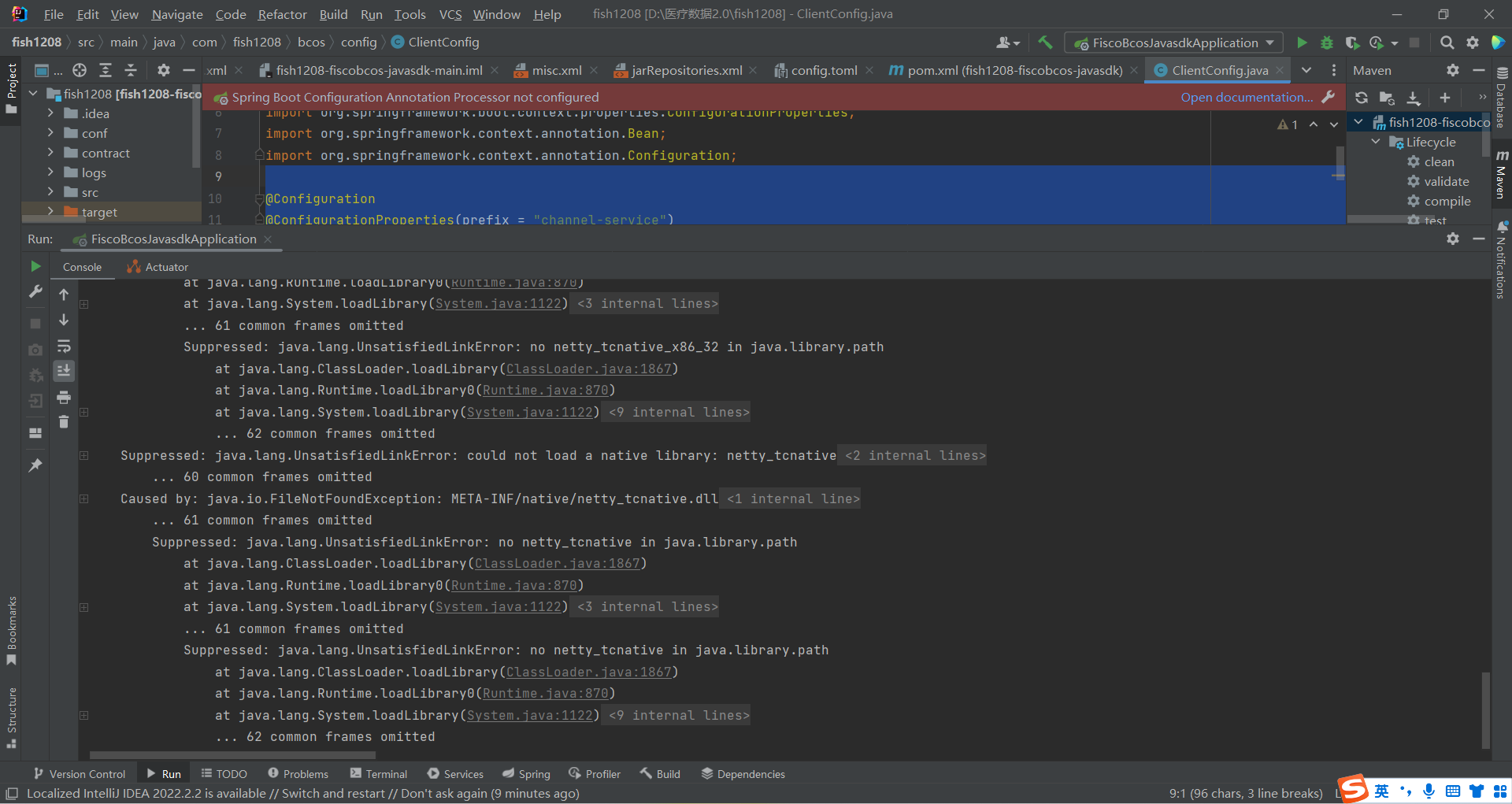The height and width of the screenshot is (804, 1512).
Task: Toggle scroll to end of console
Action: (64, 371)
